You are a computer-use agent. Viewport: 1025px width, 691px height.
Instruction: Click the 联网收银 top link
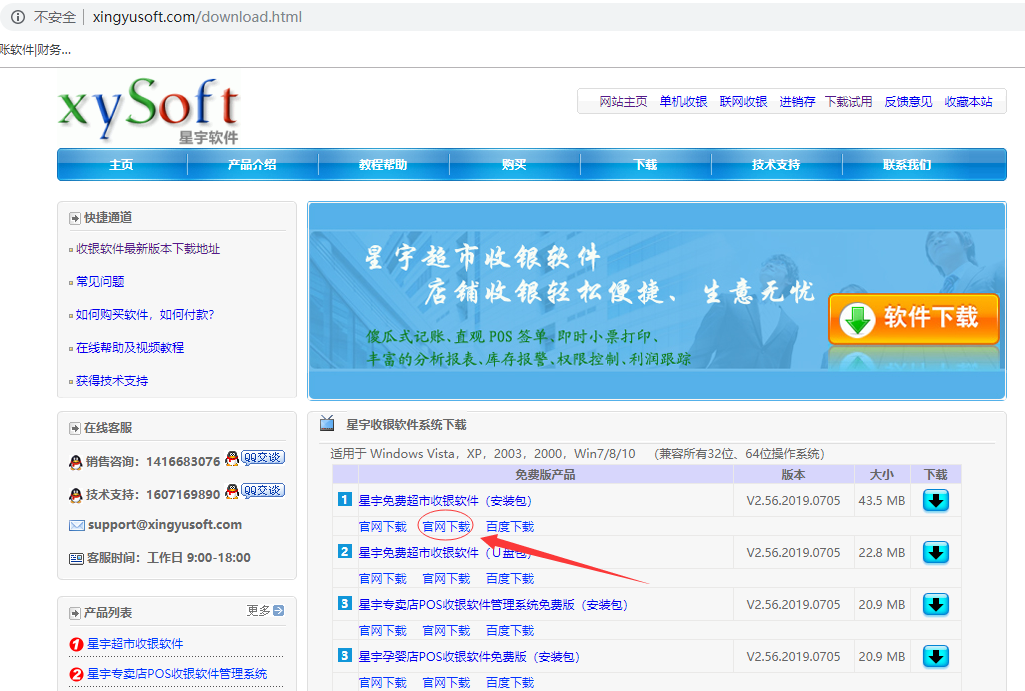(743, 101)
